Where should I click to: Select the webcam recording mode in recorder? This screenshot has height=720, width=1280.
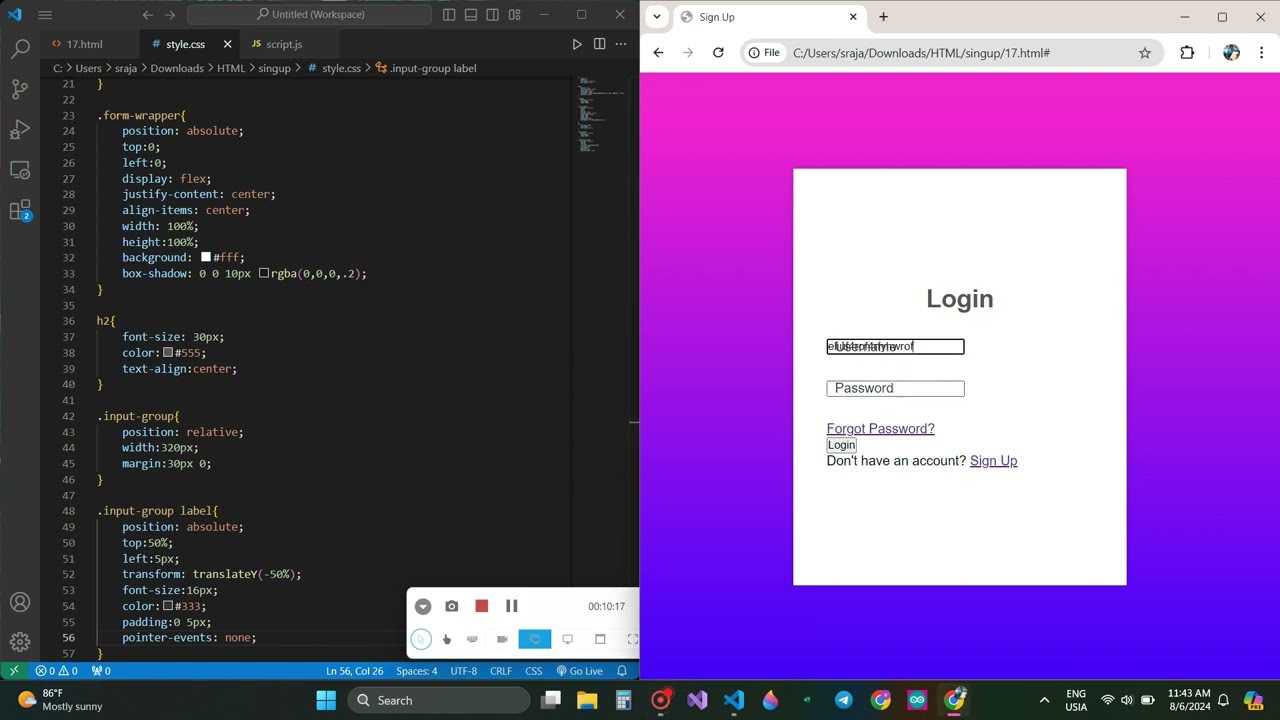[502, 639]
